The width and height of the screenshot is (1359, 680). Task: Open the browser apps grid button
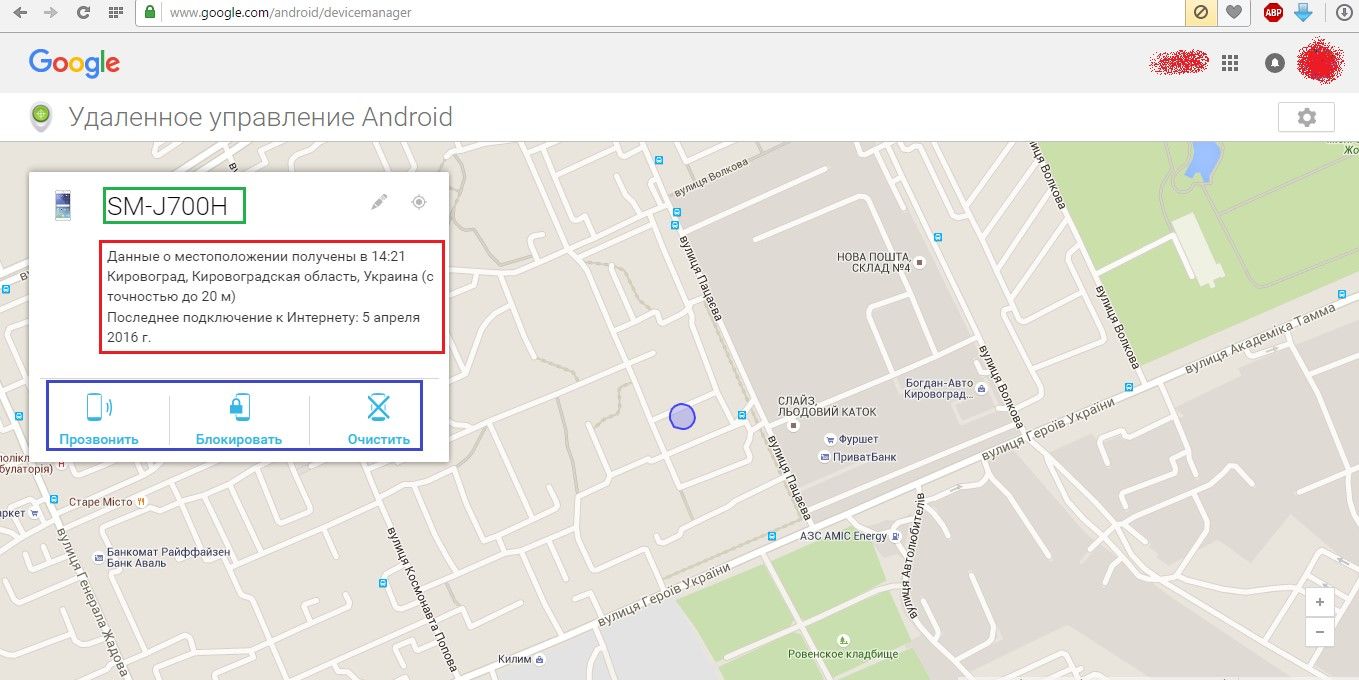click(116, 13)
